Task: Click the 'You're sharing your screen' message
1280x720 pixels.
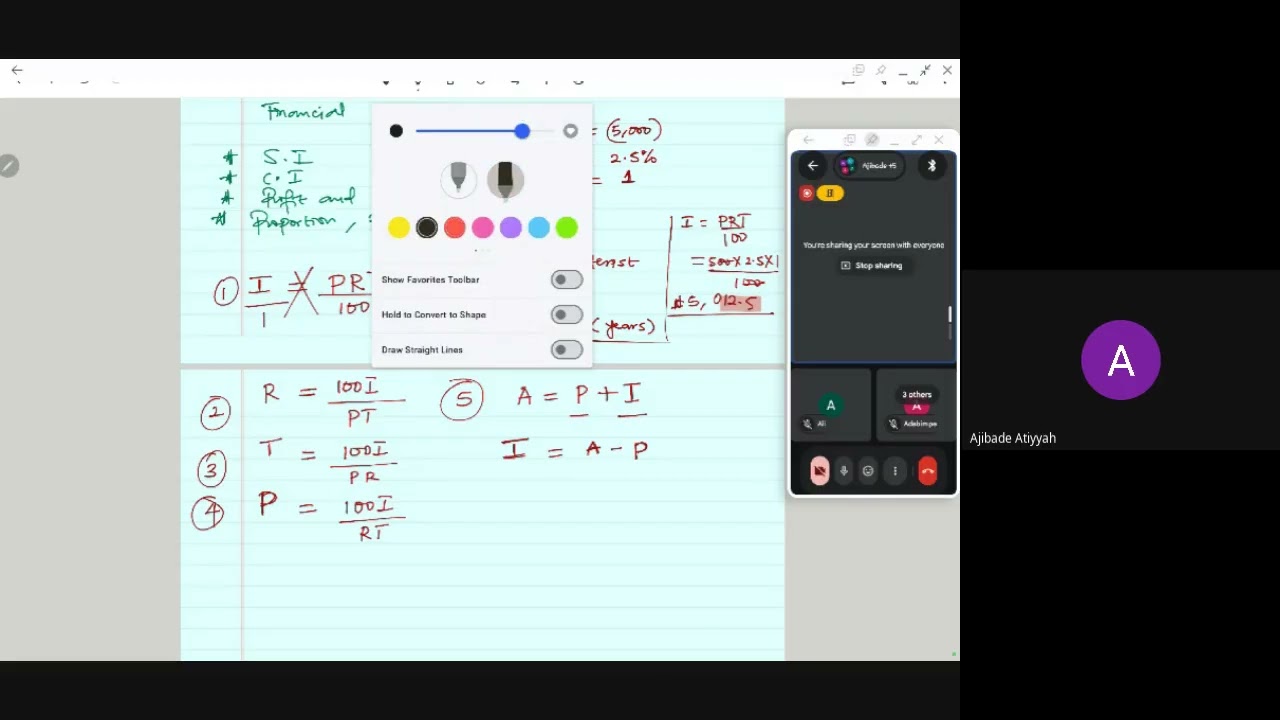Action: pyautogui.click(x=873, y=245)
